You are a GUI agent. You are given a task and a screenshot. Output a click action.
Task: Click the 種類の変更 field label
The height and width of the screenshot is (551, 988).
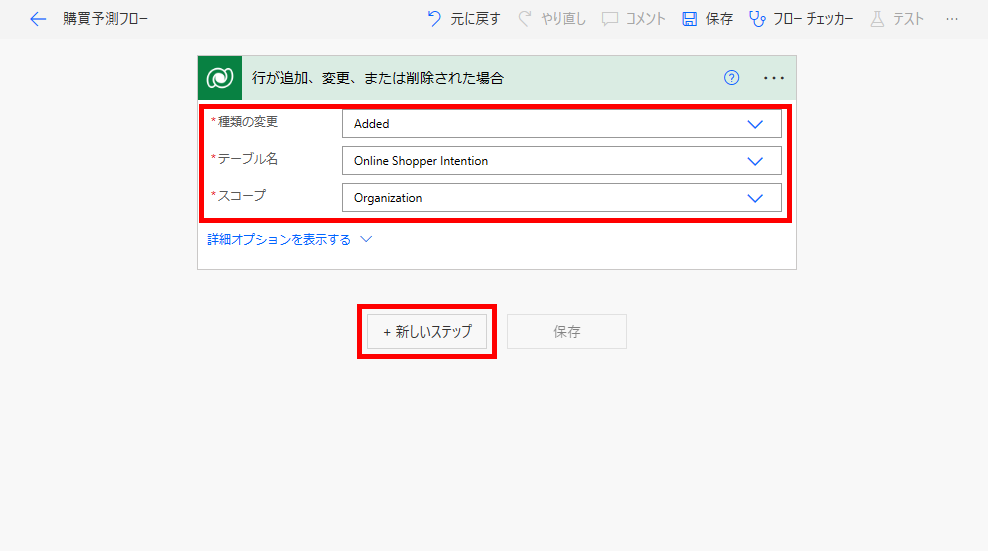coord(248,122)
